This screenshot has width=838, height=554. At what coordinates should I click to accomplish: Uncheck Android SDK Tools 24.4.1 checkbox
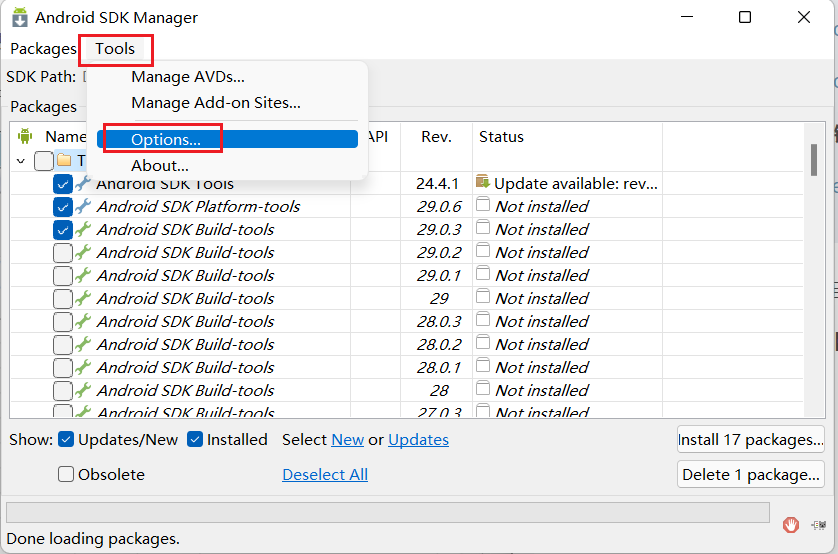pos(63,184)
